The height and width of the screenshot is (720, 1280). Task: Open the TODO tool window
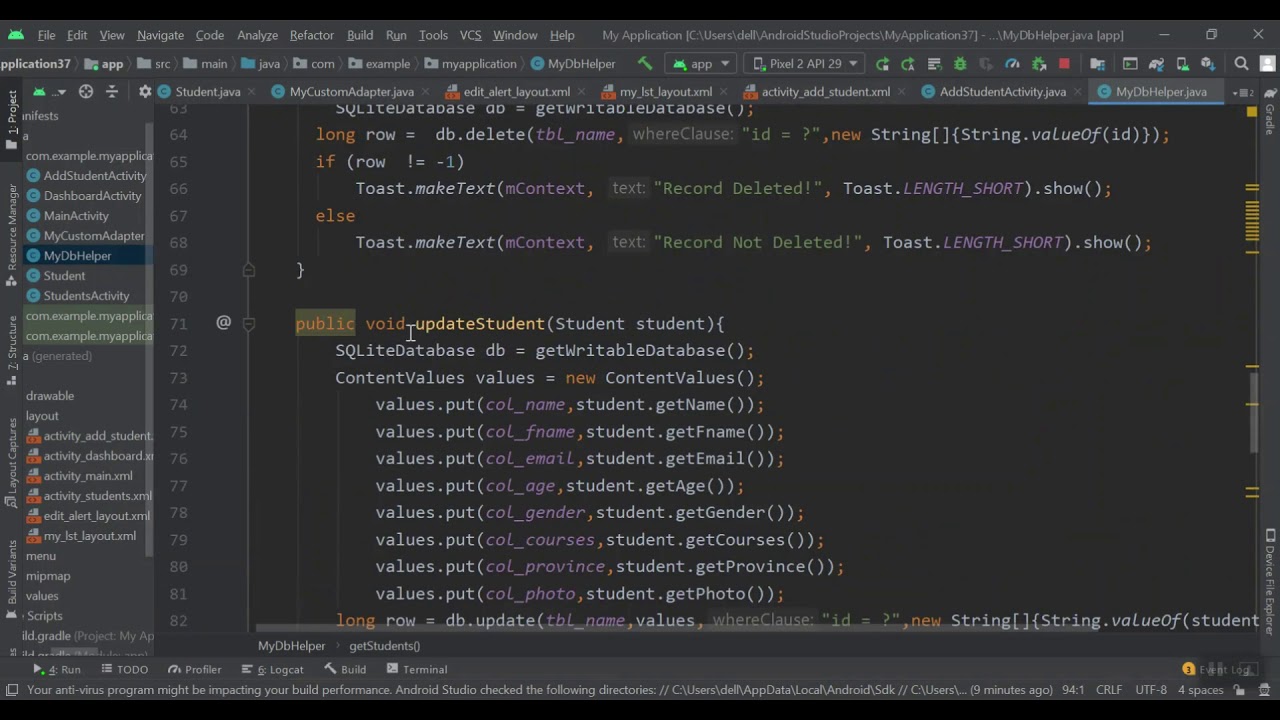[123, 669]
